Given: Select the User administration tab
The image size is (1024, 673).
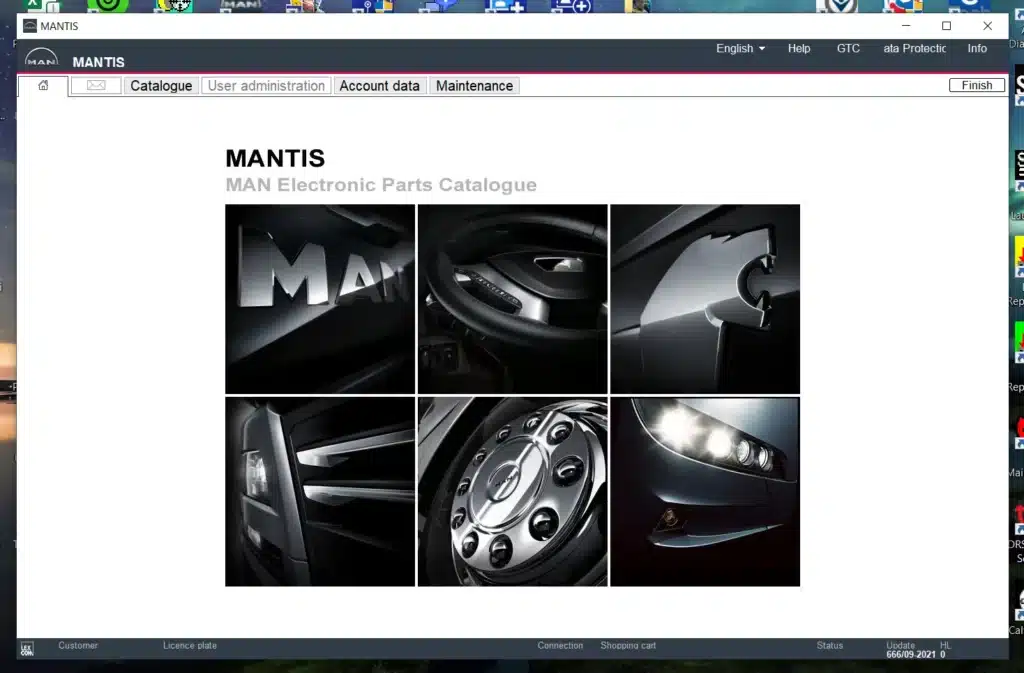Looking at the screenshot, I should pos(266,86).
